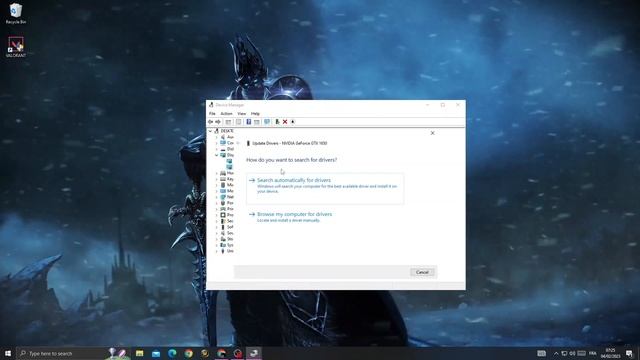Expand the Computer tree node

tap(217, 143)
